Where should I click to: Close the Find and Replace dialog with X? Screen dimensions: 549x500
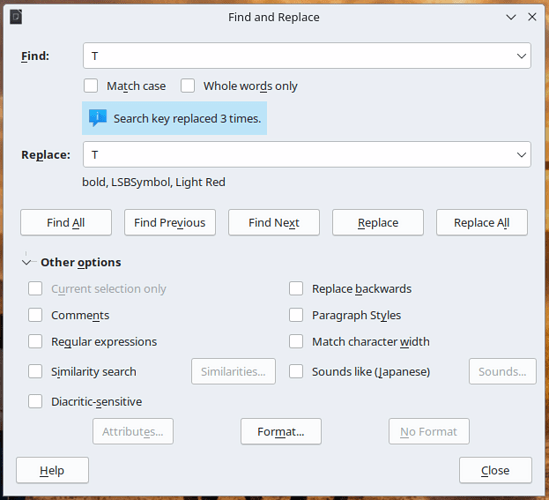point(532,17)
